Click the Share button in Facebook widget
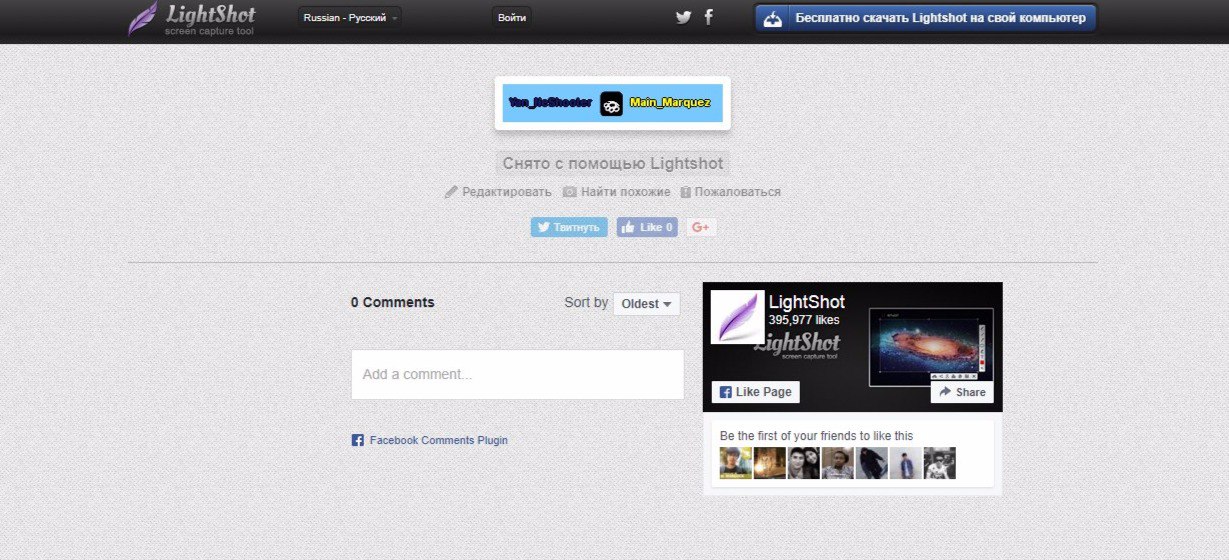Viewport: 1229px width, 560px height. 962,392
